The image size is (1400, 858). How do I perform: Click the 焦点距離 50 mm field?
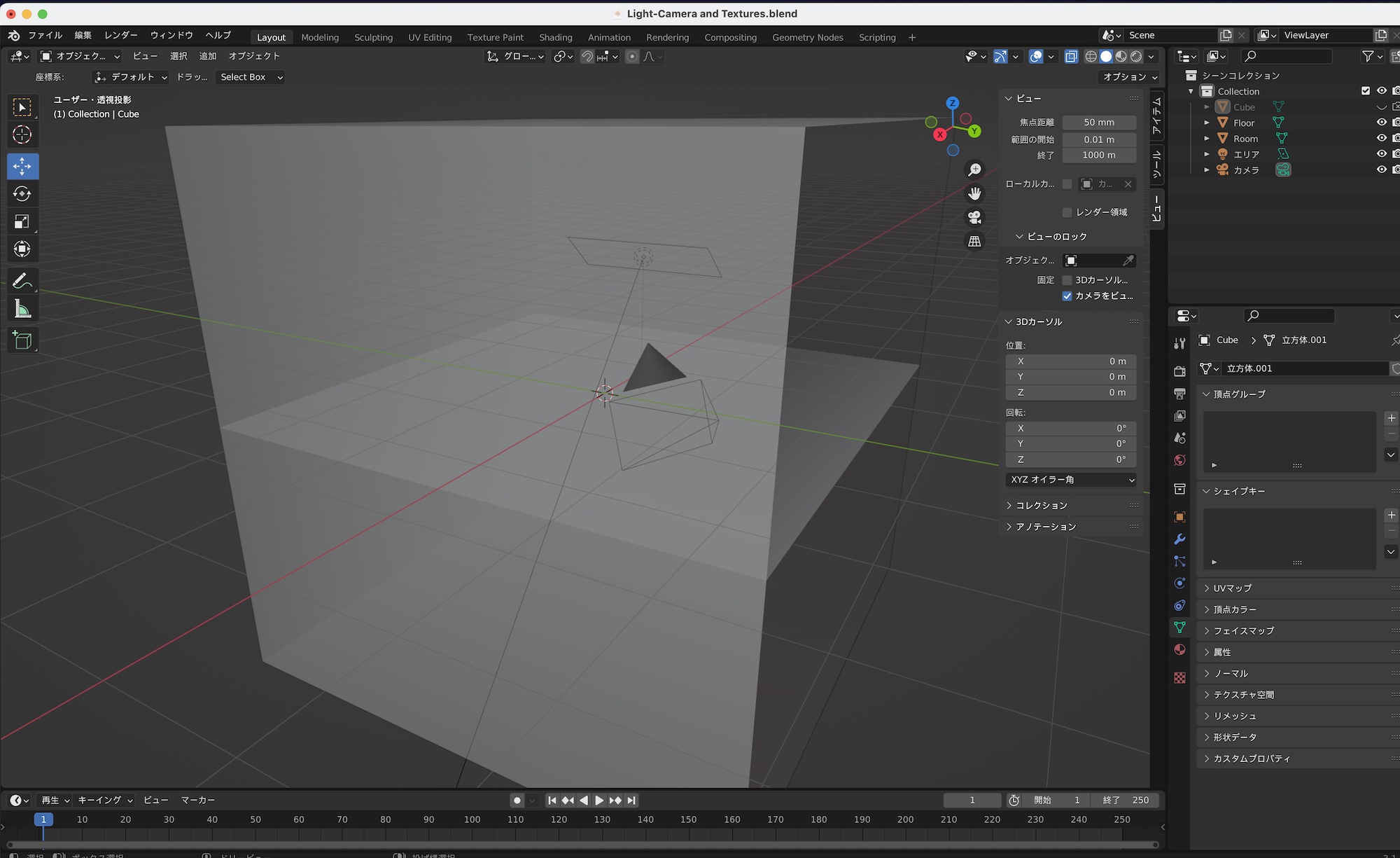1098,123
